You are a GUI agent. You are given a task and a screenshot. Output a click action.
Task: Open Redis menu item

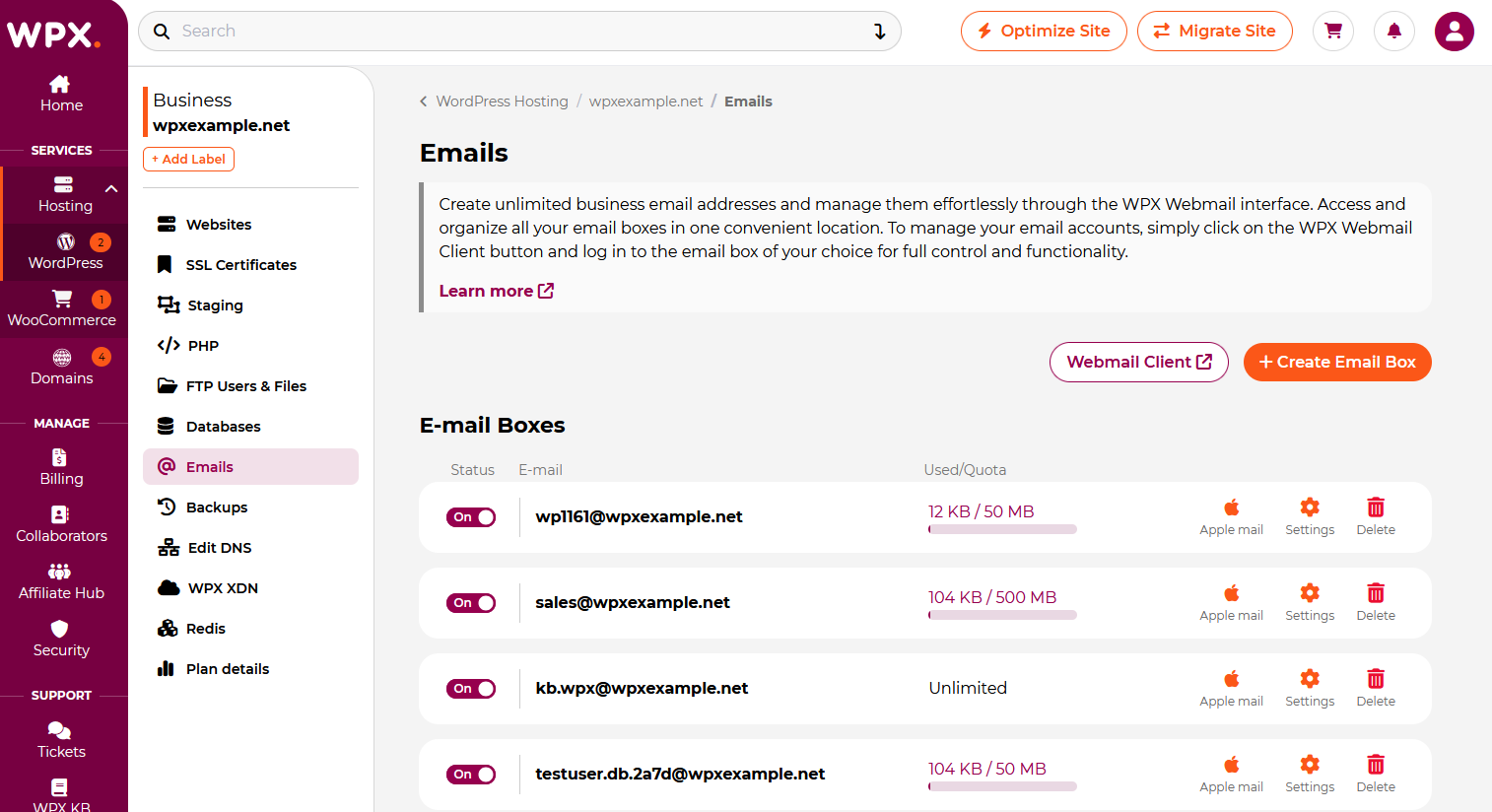[x=250, y=629]
